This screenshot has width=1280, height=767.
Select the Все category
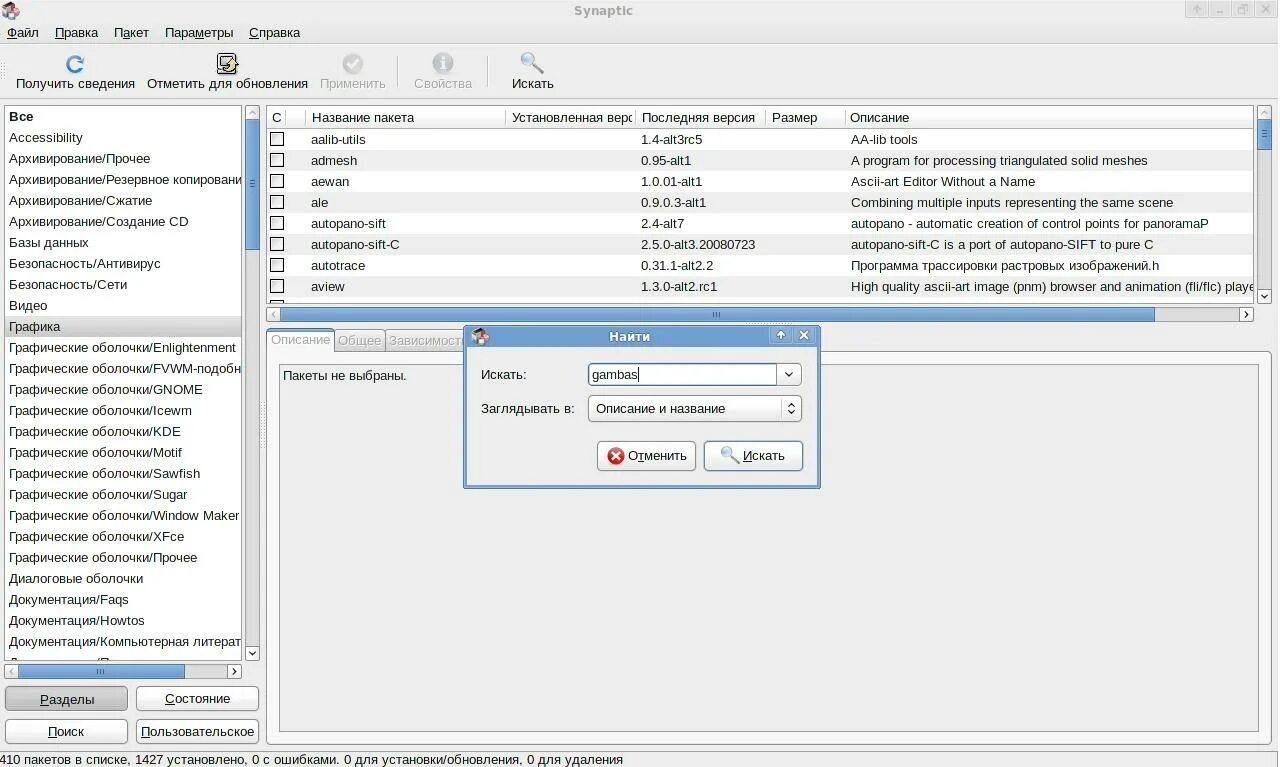(x=123, y=116)
